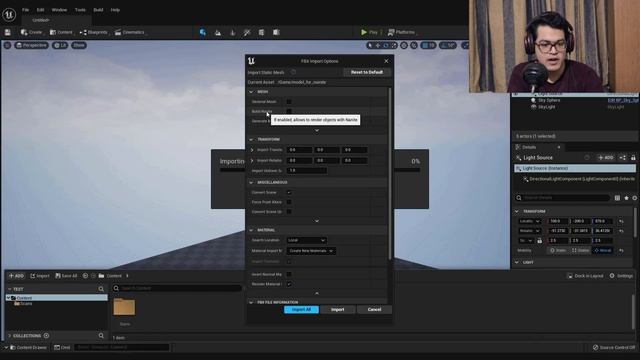The image size is (640, 360).
Task: Open the Platforms dropdown
Action: click(402, 32)
